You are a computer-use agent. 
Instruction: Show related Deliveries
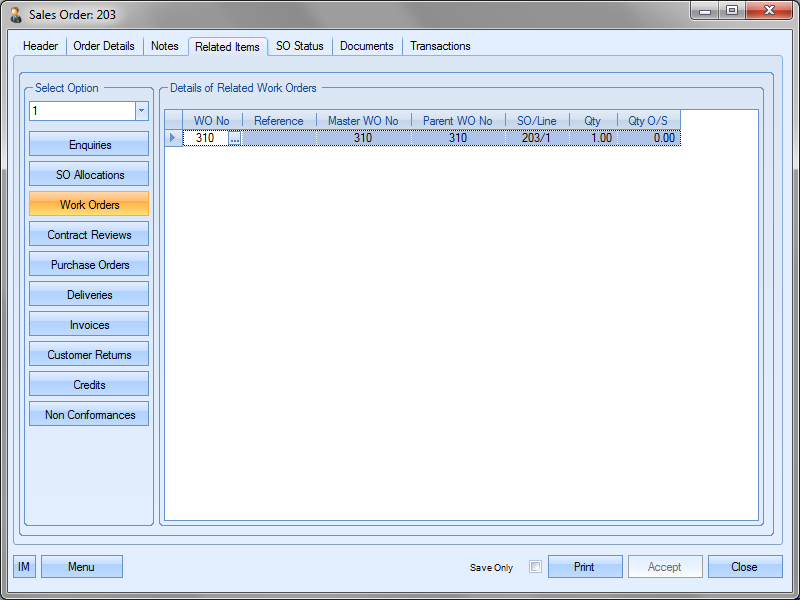(89, 295)
